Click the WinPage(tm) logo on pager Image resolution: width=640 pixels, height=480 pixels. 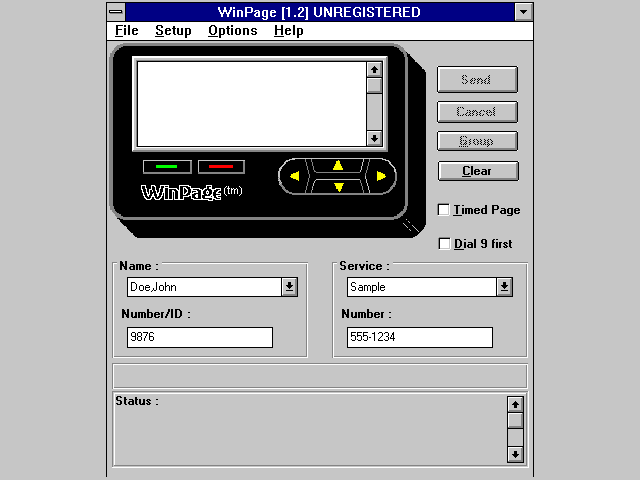coord(191,192)
